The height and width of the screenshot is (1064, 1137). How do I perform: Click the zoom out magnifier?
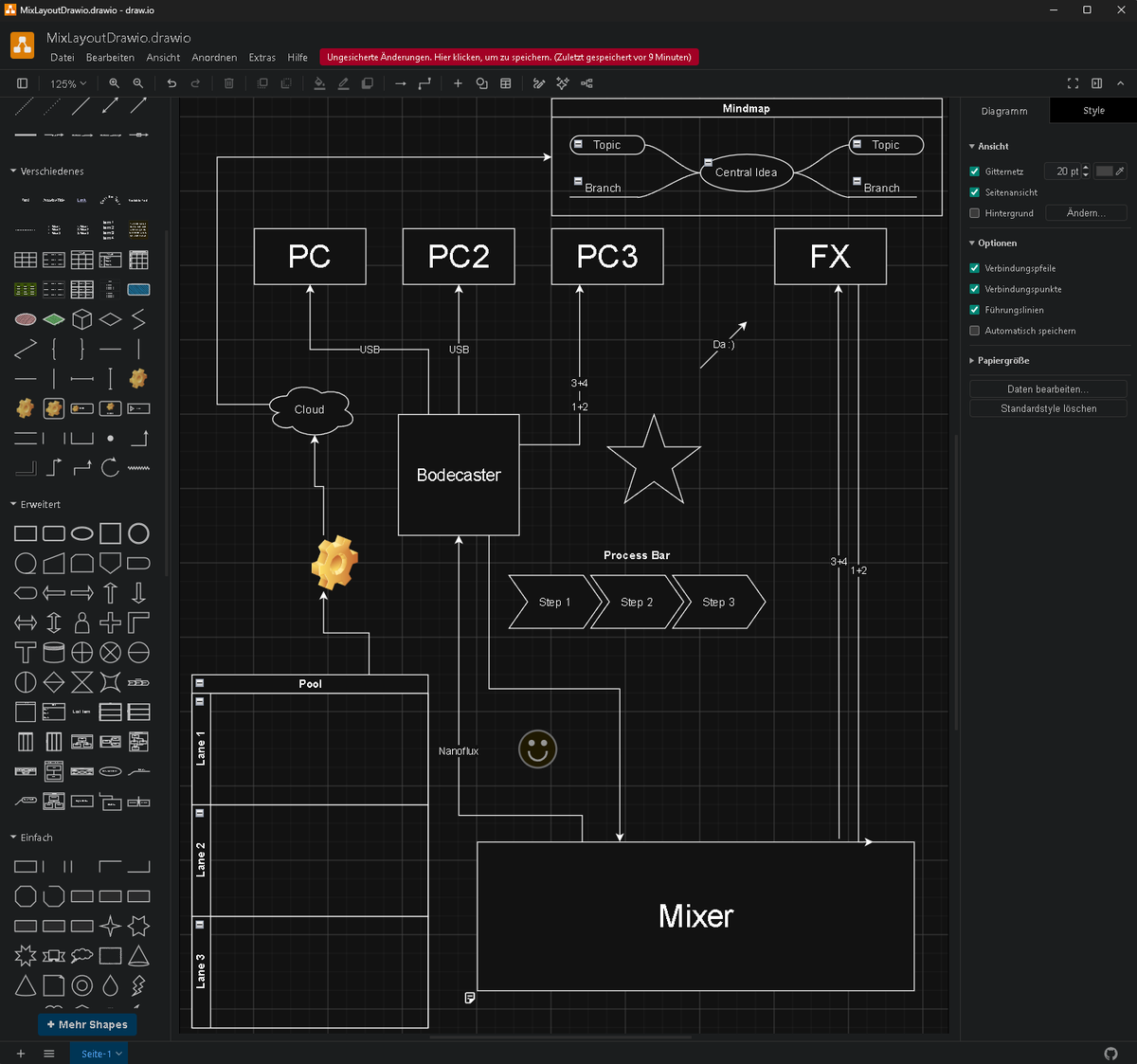pyautogui.click(x=138, y=83)
